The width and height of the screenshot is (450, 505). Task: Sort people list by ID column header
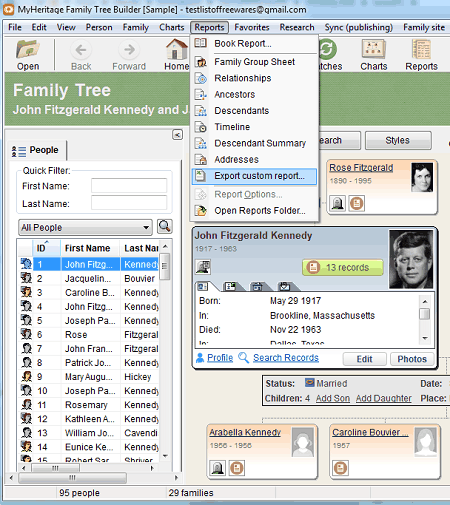tap(46, 248)
